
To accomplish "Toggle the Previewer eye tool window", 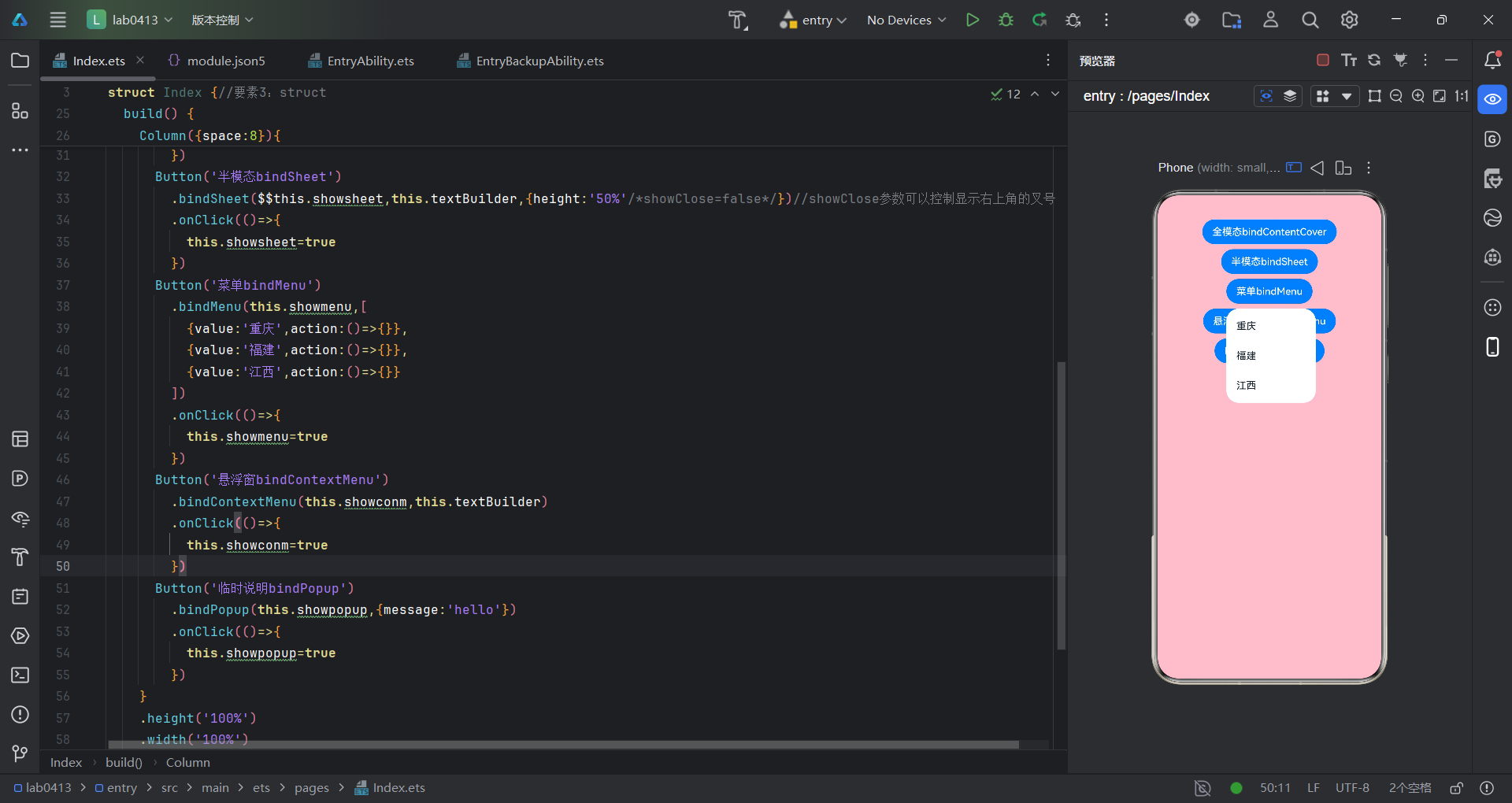I will 1492,100.
